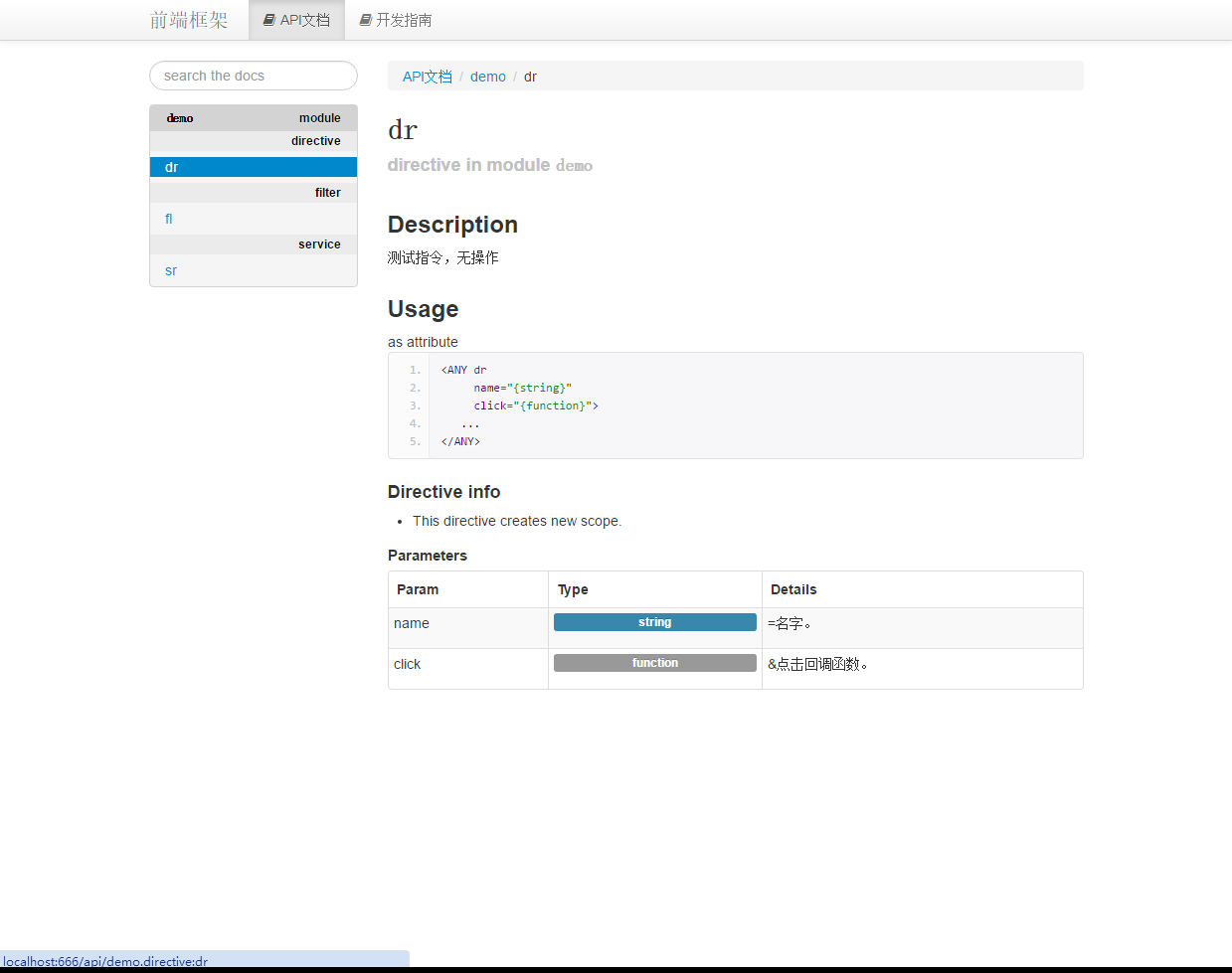Open the fl filter page

pos(168,219)
